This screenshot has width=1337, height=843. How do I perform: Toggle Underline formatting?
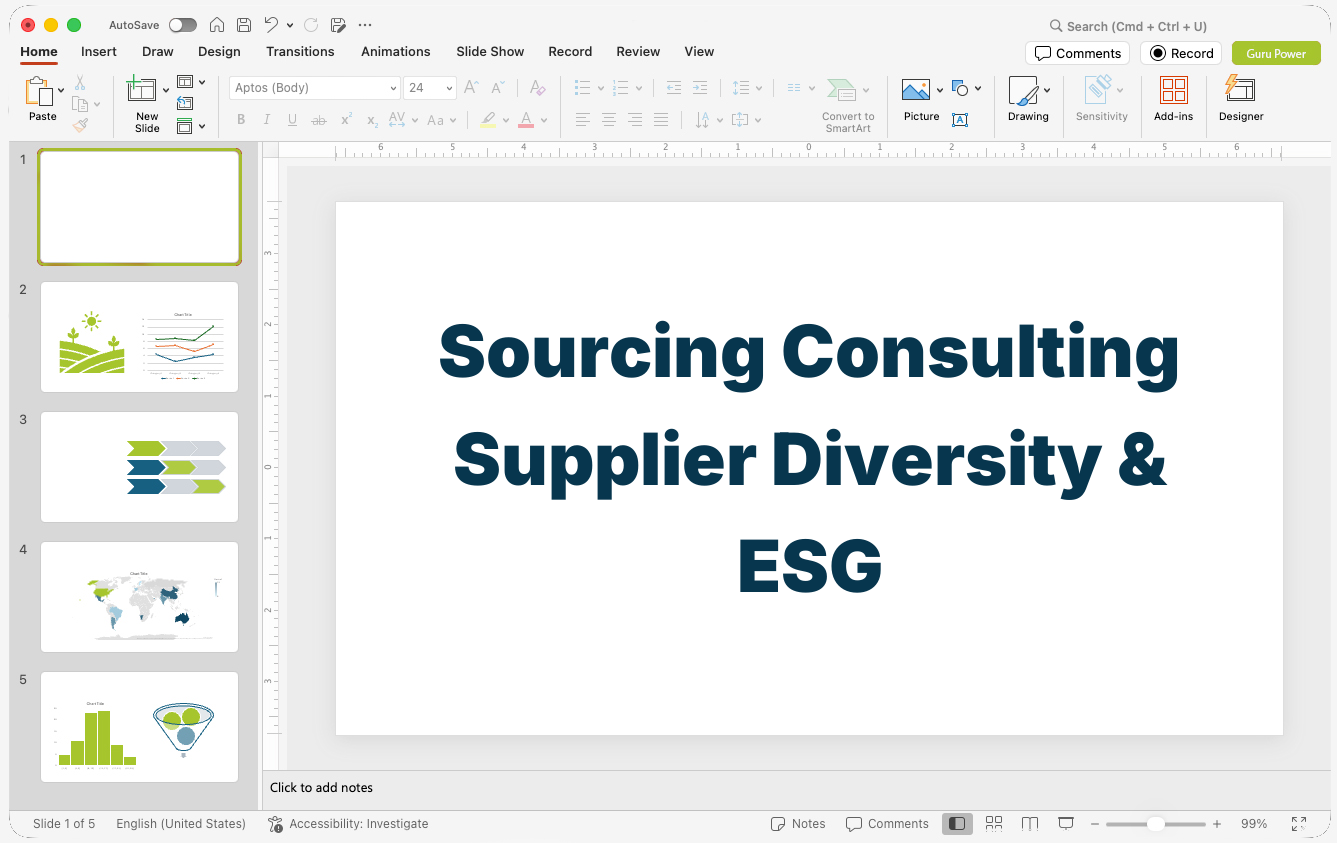[292, 120]
